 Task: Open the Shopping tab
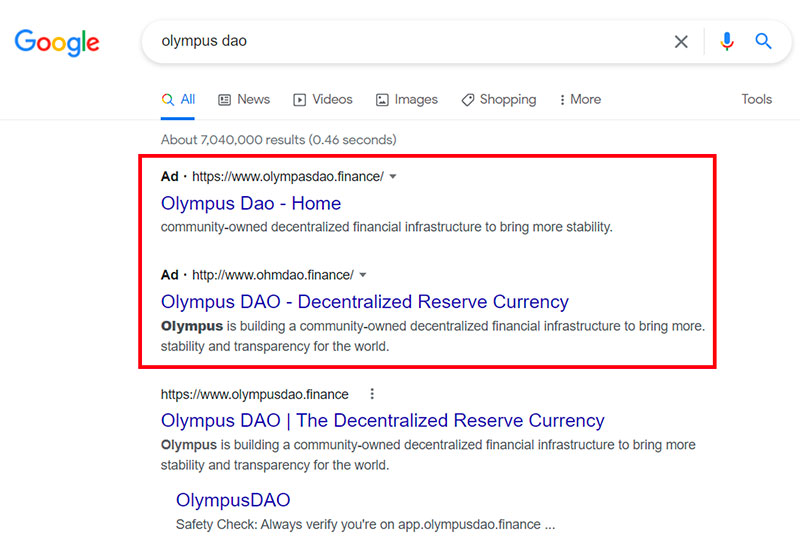coord(498,100)
